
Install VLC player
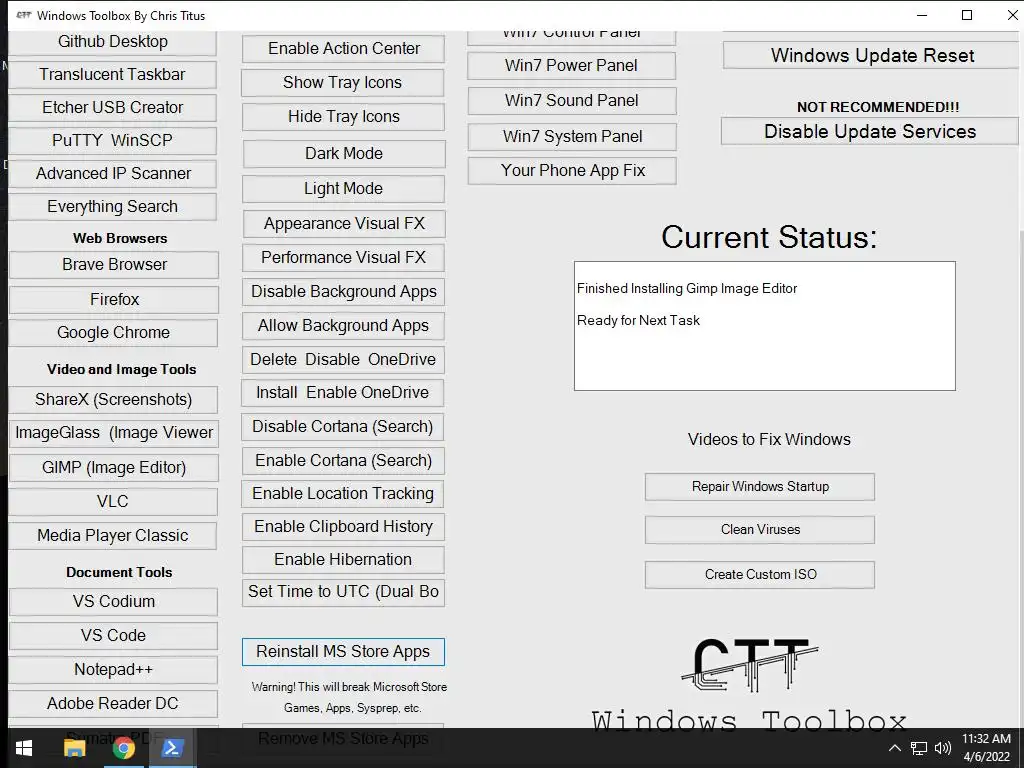coord(113,502)
